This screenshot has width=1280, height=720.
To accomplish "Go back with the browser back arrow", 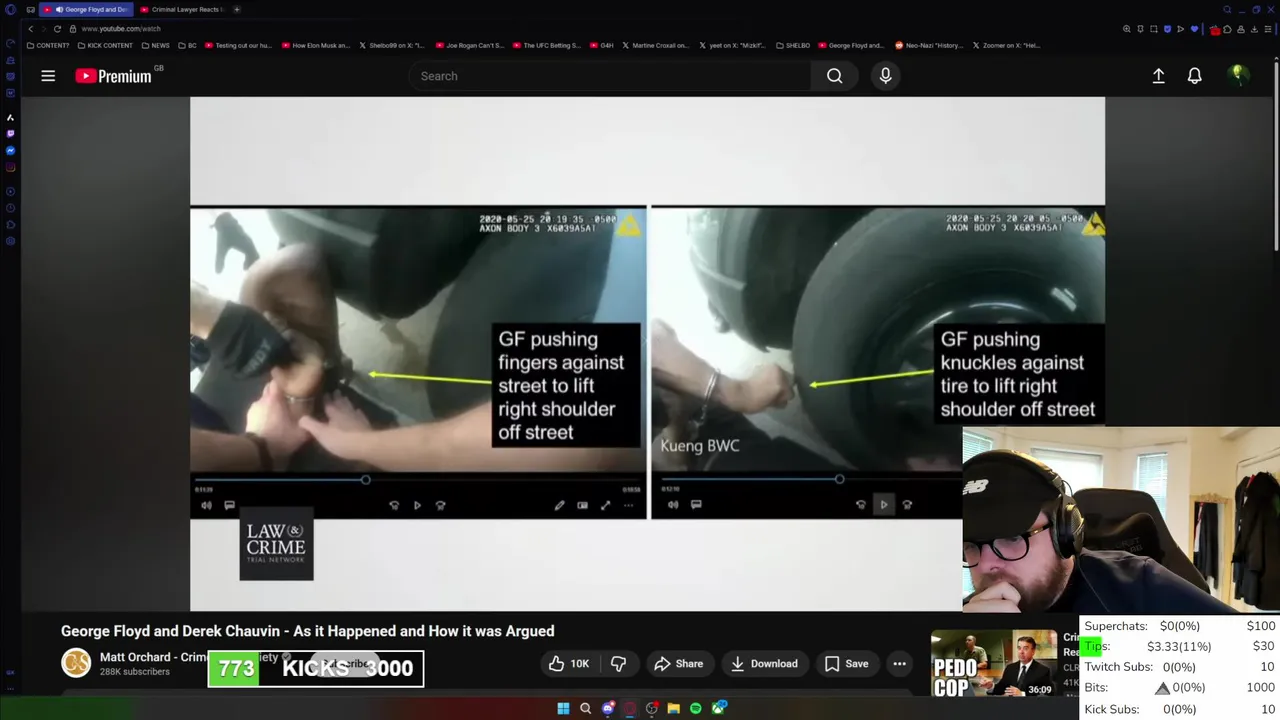I will pos(30,29).
